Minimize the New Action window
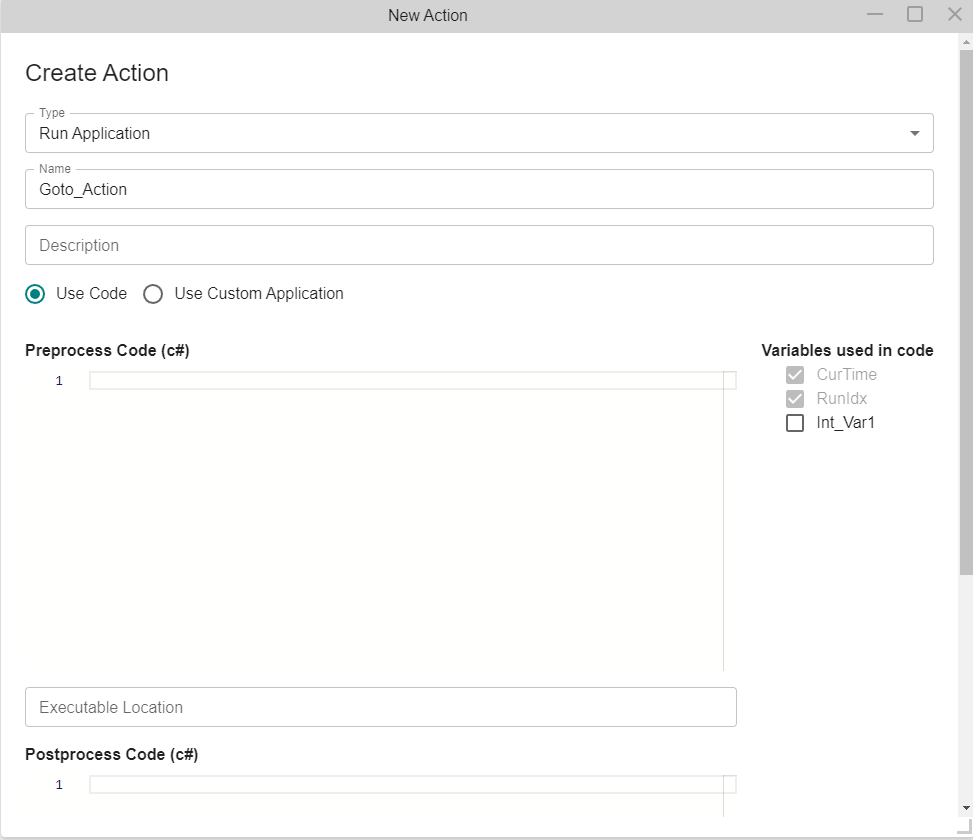Viewport: 973px width, 840px height. (875, 14)
